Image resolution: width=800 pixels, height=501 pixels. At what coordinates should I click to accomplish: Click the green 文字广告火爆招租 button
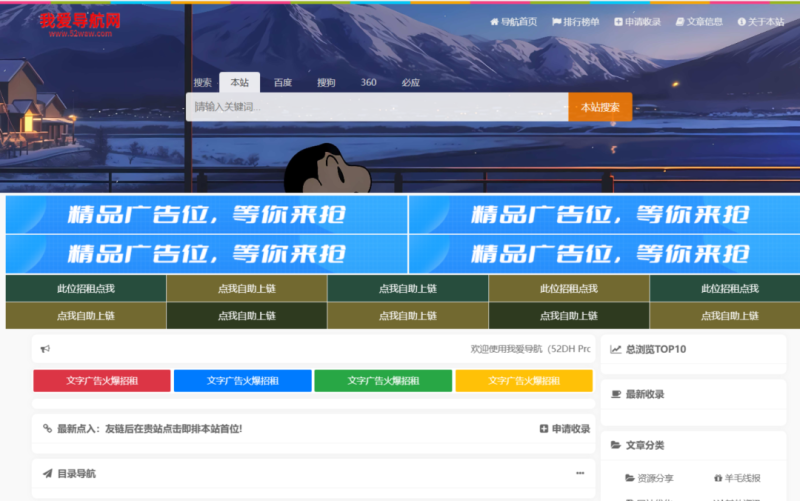[x=383, y=381]
